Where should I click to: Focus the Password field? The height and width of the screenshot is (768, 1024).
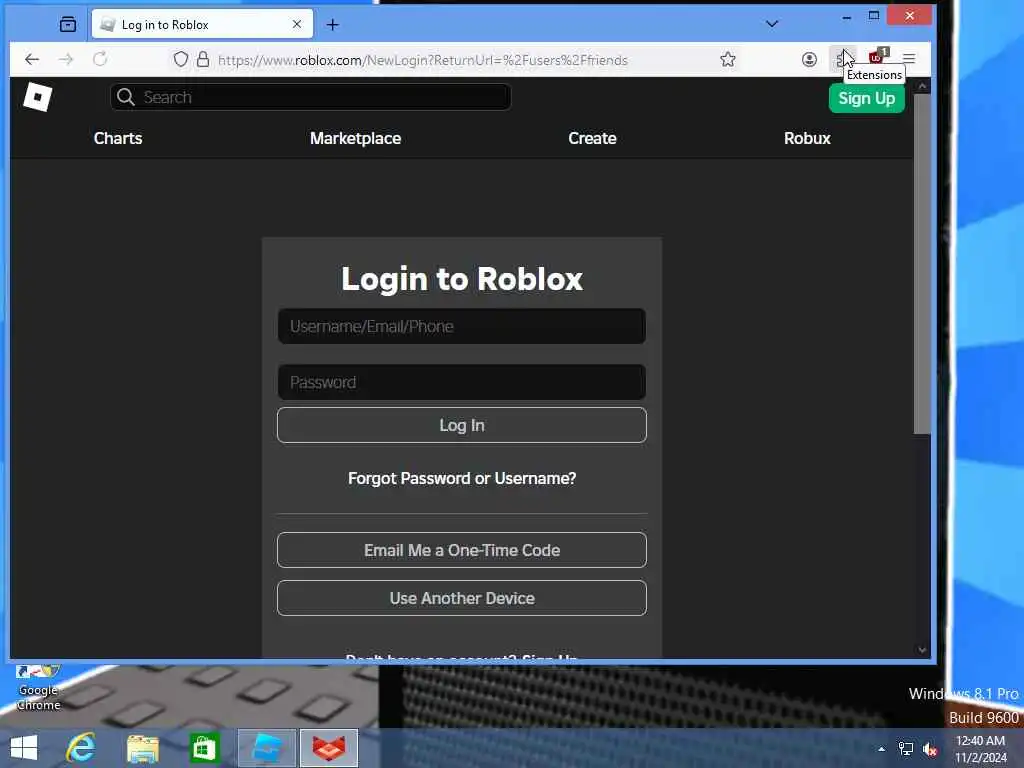pyautogui.click(x=462, y=382)
